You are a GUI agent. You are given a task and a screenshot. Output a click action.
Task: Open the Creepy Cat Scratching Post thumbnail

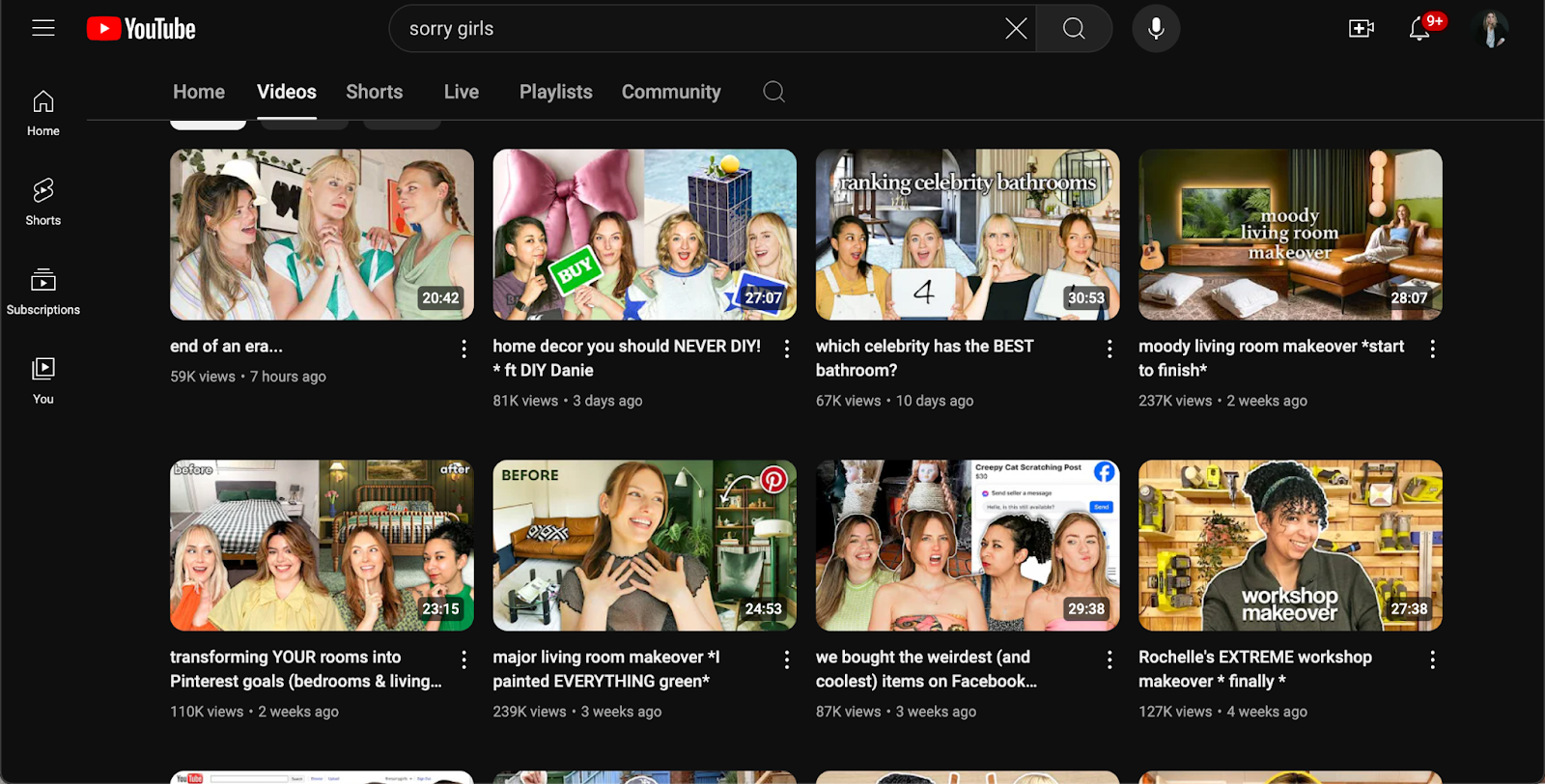968,546
